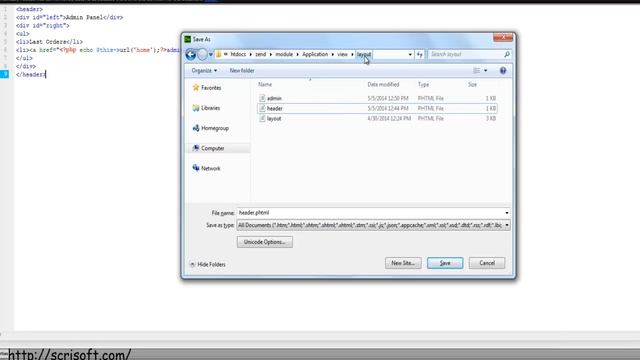The width and height of the screenshot is (640, 360).
Task: Click the </header> line in code editor
Action: click(31, 74)
